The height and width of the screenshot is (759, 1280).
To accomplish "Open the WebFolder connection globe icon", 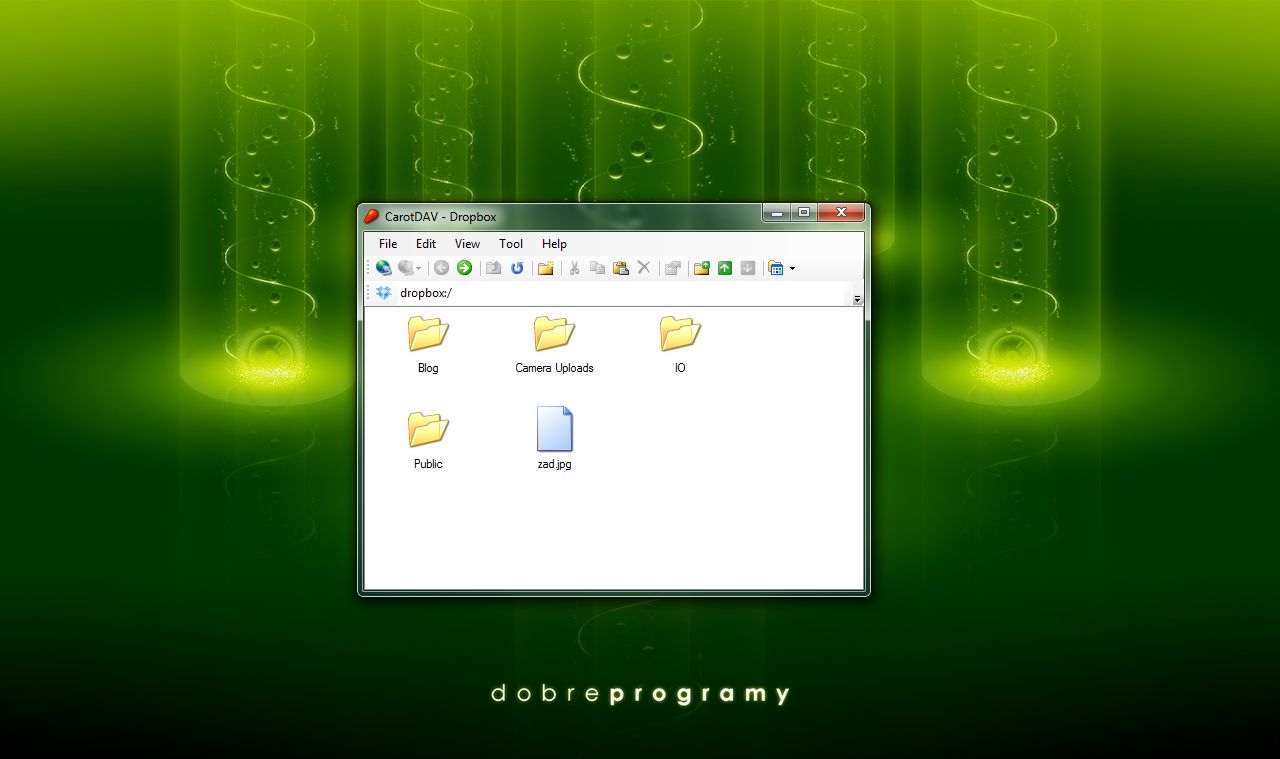I will [x=383, y=268].
